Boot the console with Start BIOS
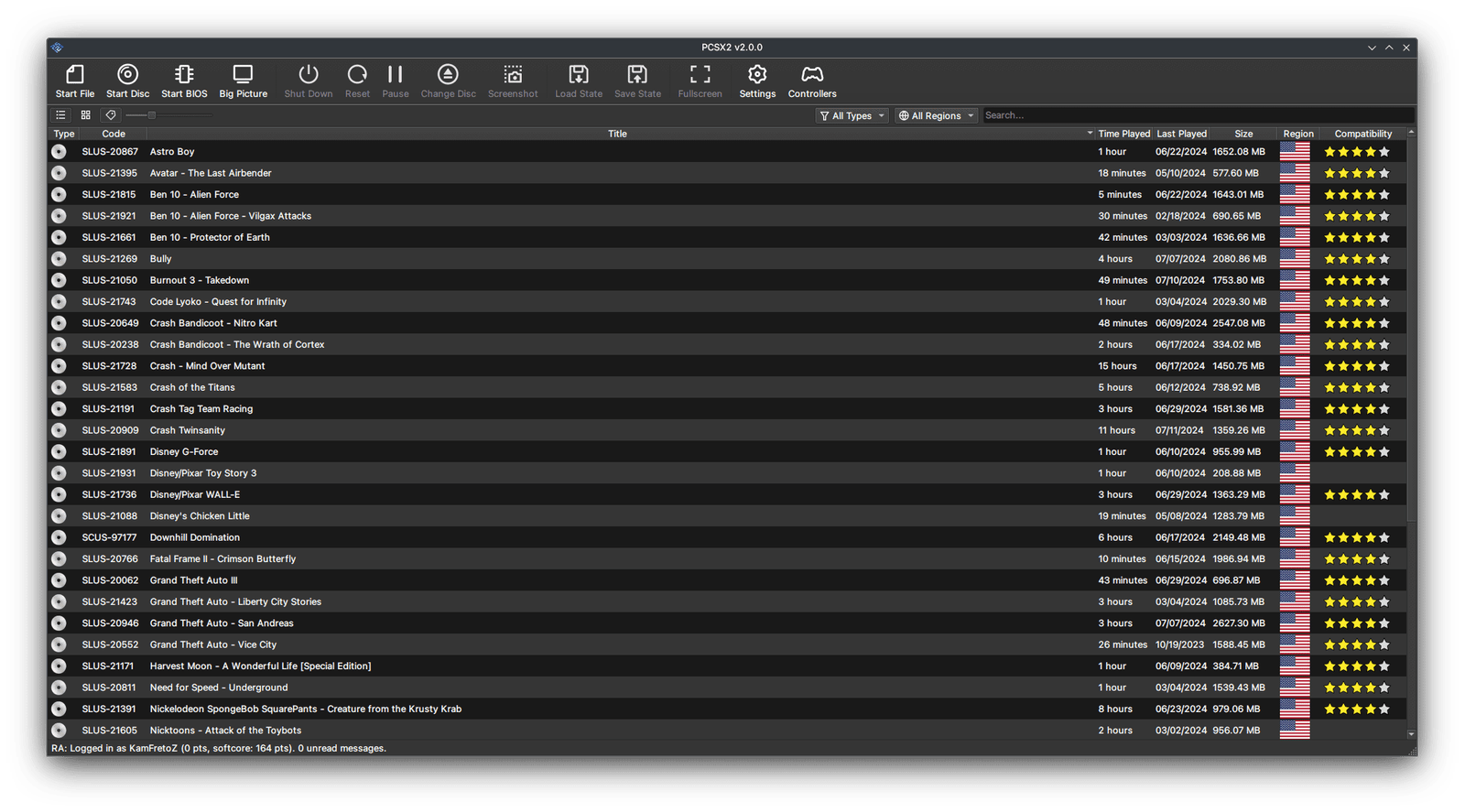This screenshot has height=812, width=1465. [184, 81]
